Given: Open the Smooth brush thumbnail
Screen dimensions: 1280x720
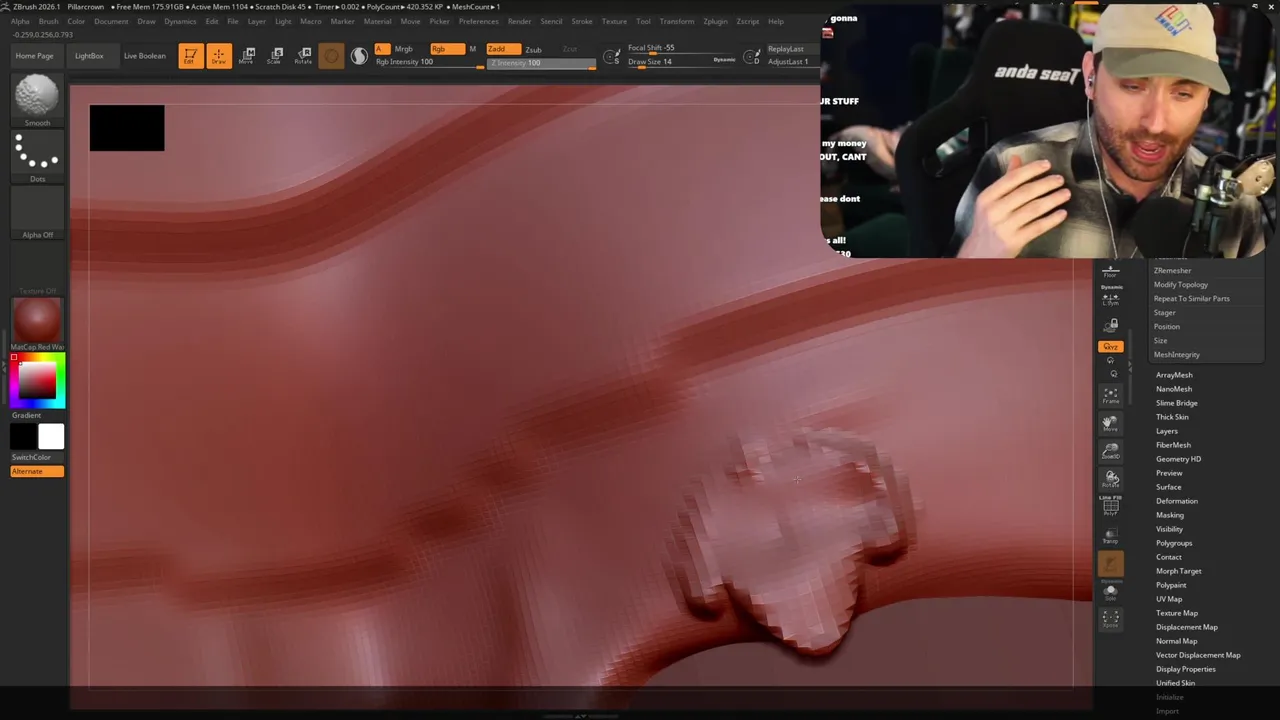Looking at the screenshot, I should 37,100.
